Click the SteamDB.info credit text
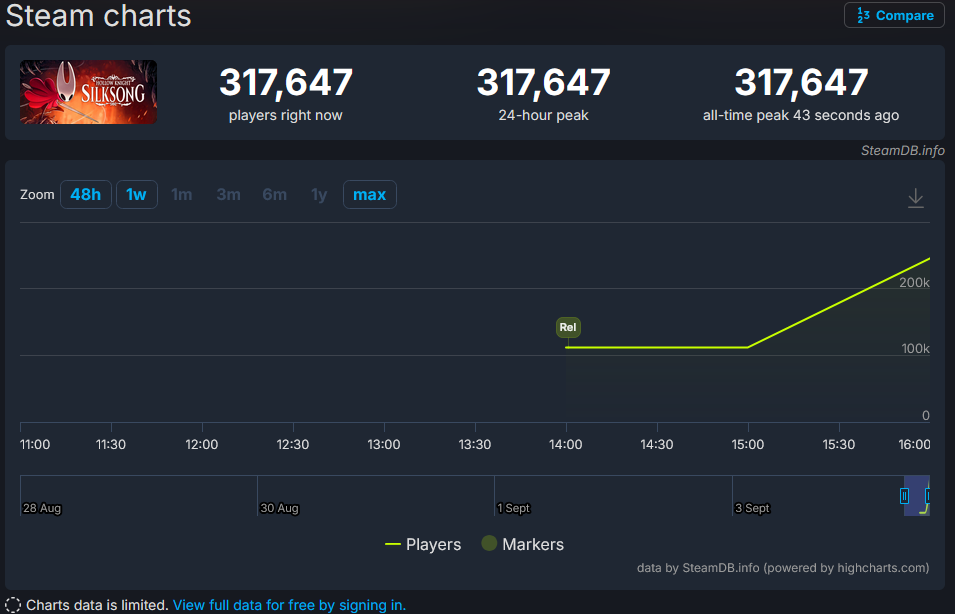Screen dimensions: 955x614 click(x=903, y=150)
